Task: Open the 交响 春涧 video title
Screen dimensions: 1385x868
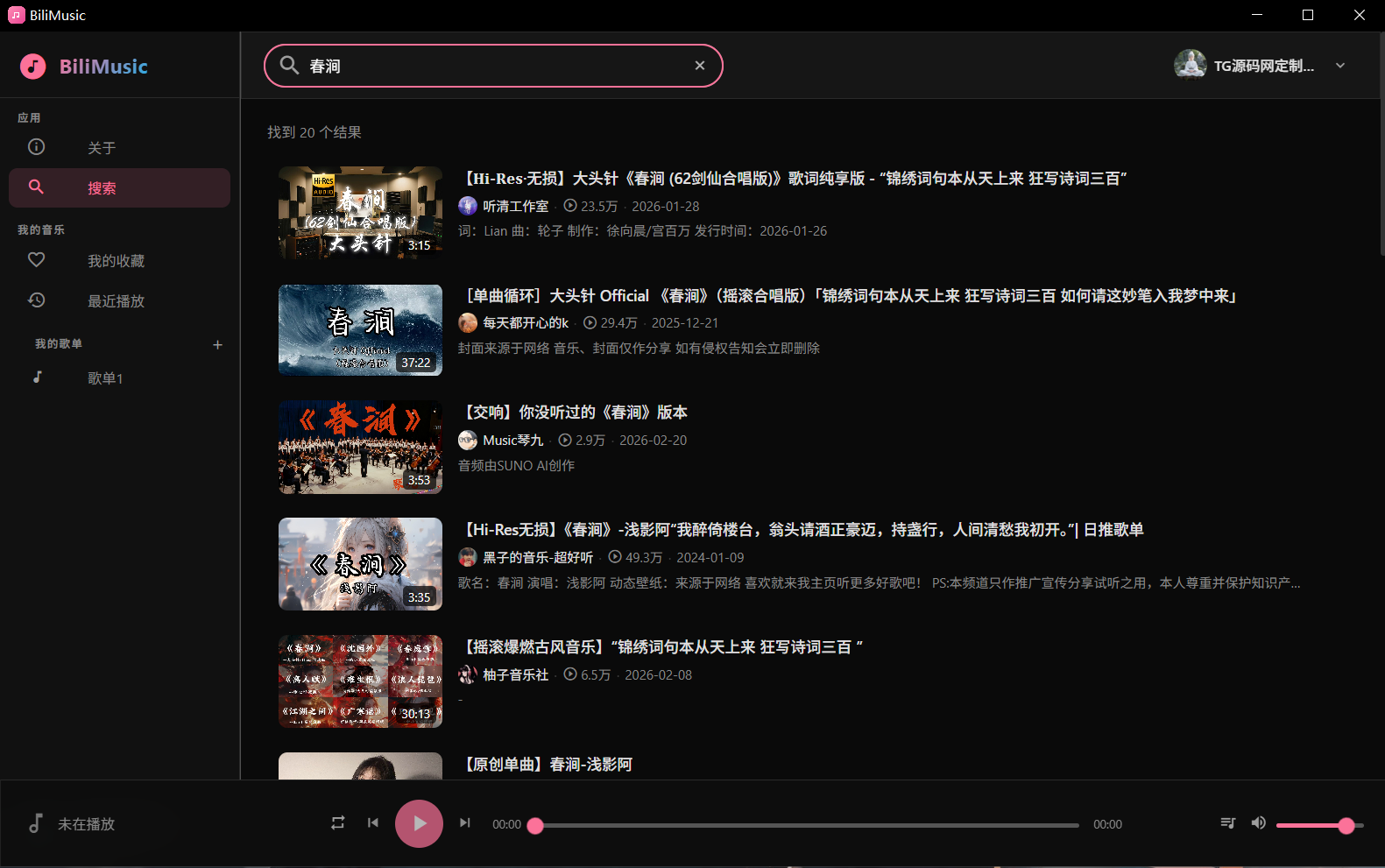Action: click(x=576, y=413)
